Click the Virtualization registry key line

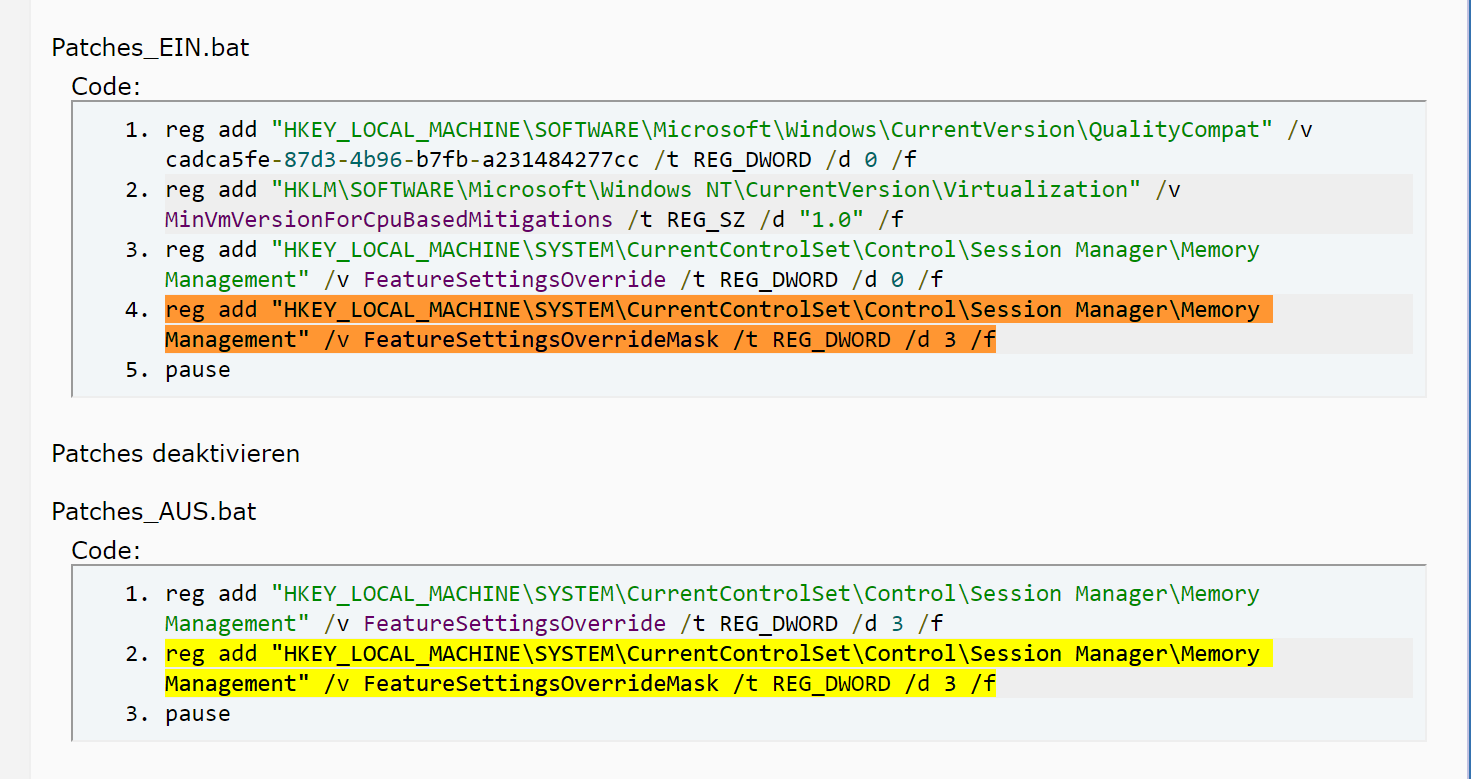675,189
